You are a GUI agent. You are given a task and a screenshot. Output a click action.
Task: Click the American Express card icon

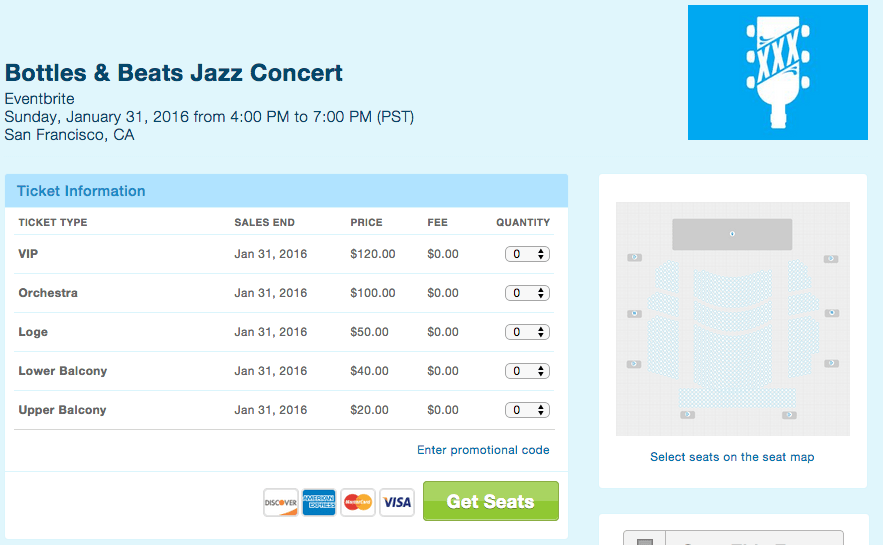coord(319,502)
